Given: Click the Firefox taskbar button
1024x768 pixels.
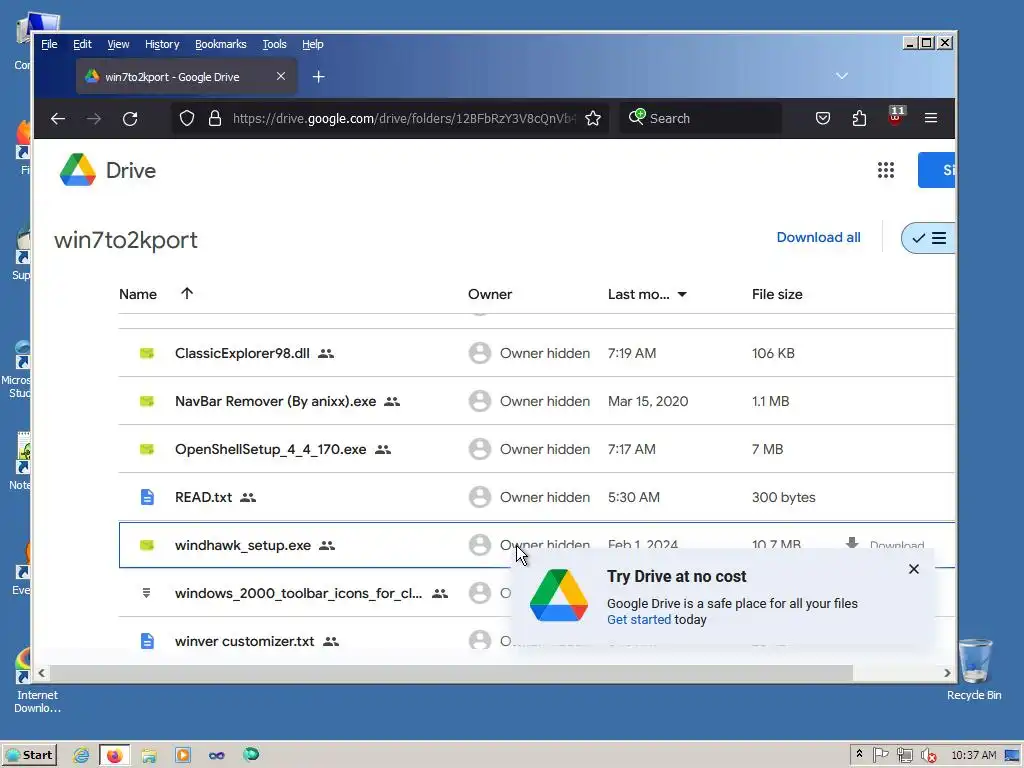Looking at the screenshot, I should [x=115, y=756].
